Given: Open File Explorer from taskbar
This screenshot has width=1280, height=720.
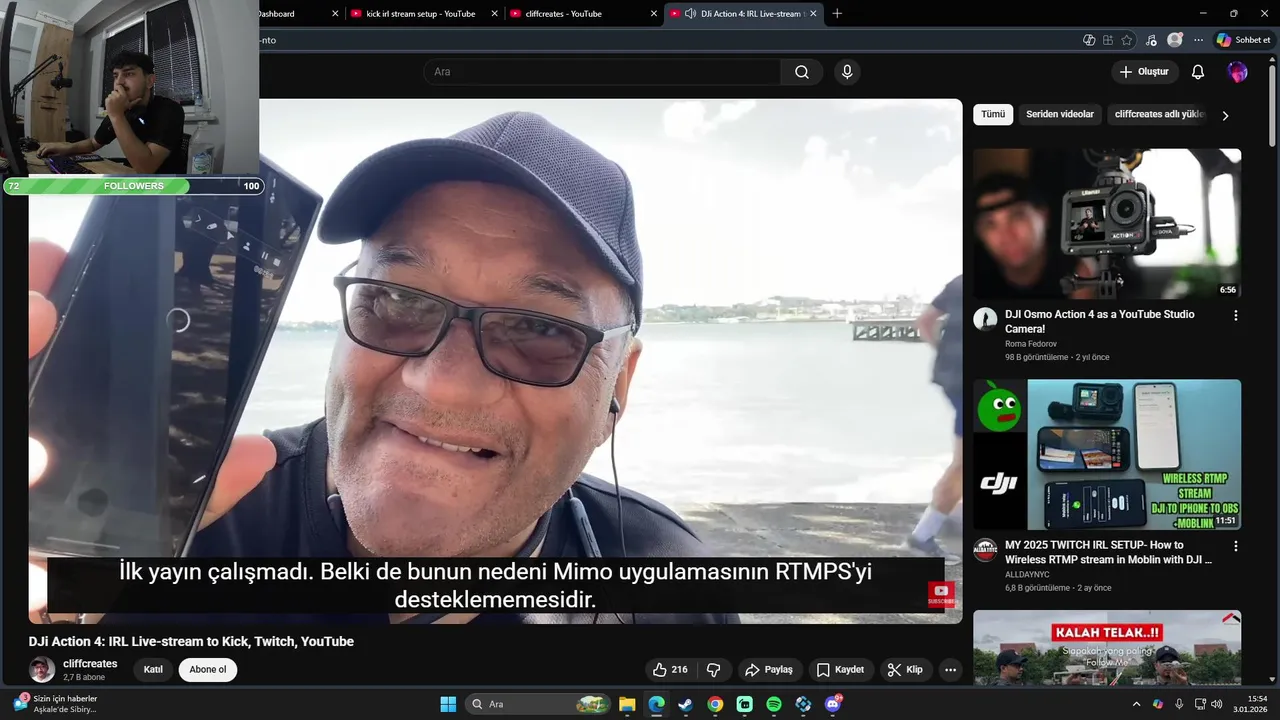Looking at the screenshot, I should point(627,704).
